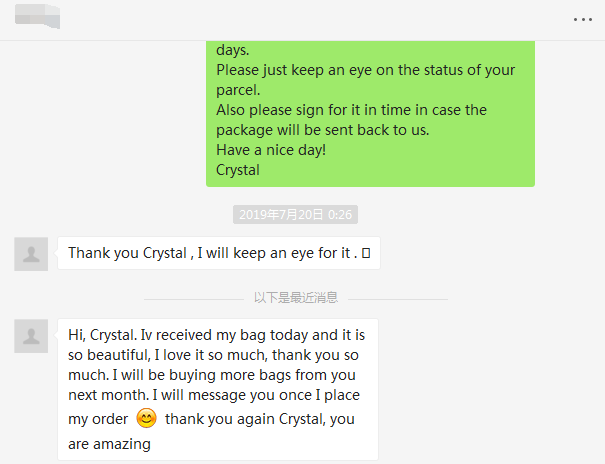The height and width of the screenshot is (464, 605).
Task: Click the 2019年7月20日 0:26 timestamp
Action: pyautogui.click(x=295, y=214)
